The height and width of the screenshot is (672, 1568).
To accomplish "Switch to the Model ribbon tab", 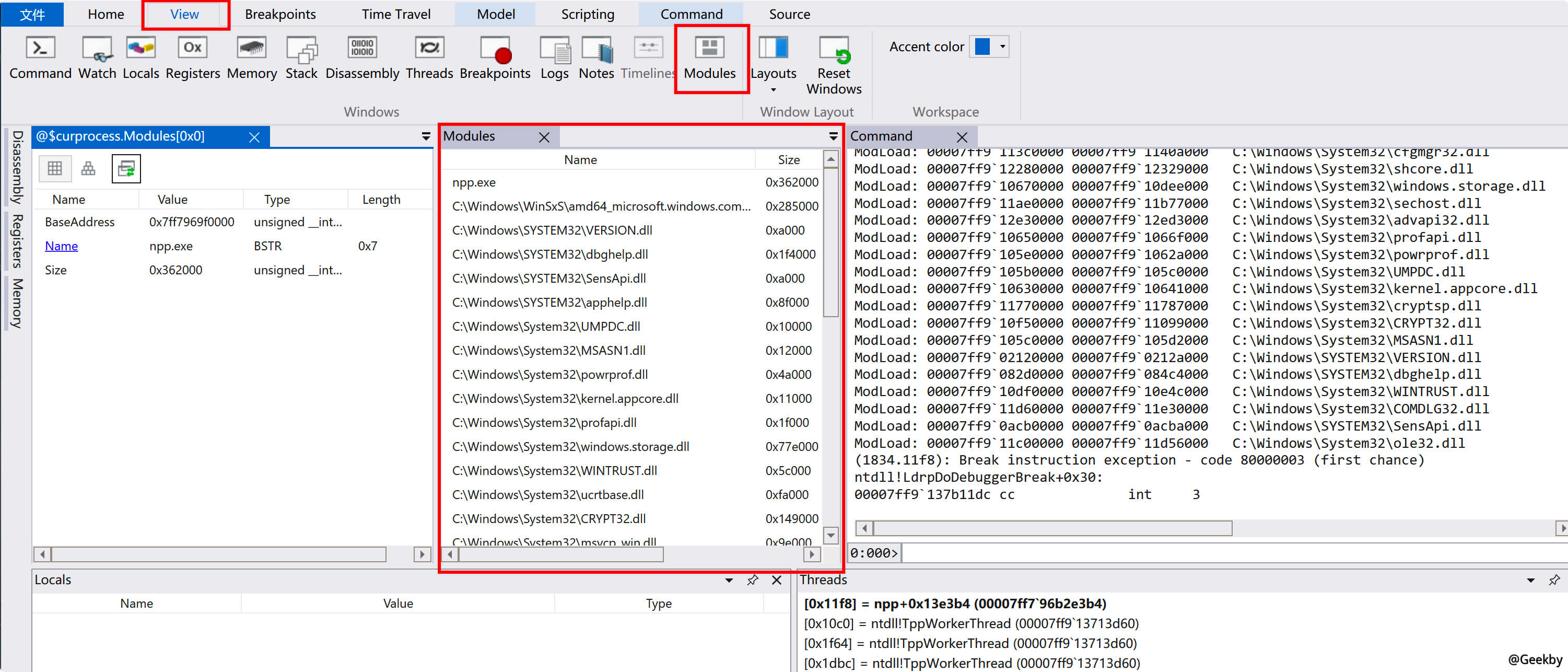I will [496, 14].
